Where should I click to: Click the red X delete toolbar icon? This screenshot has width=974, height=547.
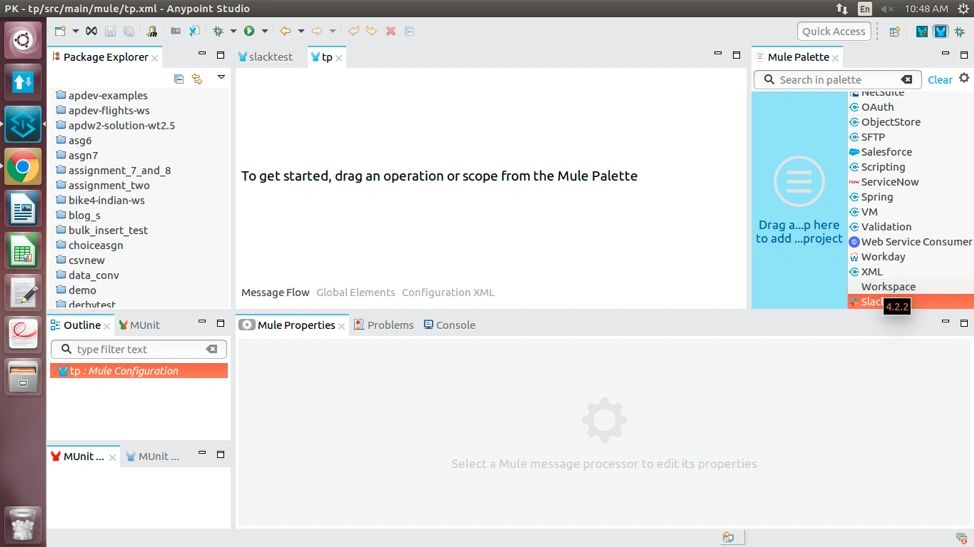[x=391, y=31]
